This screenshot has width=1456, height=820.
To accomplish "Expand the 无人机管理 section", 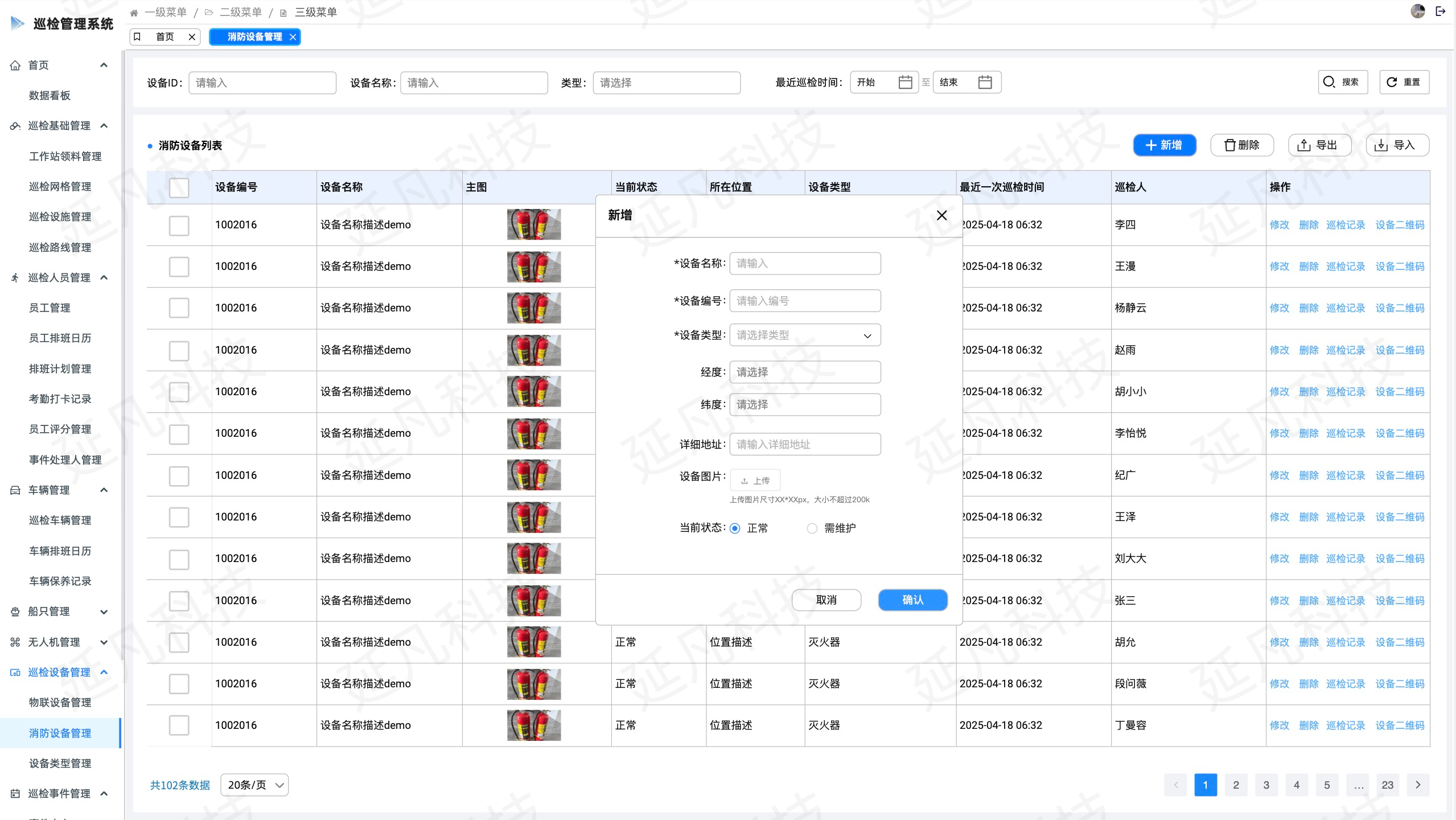I will (104, 642).
